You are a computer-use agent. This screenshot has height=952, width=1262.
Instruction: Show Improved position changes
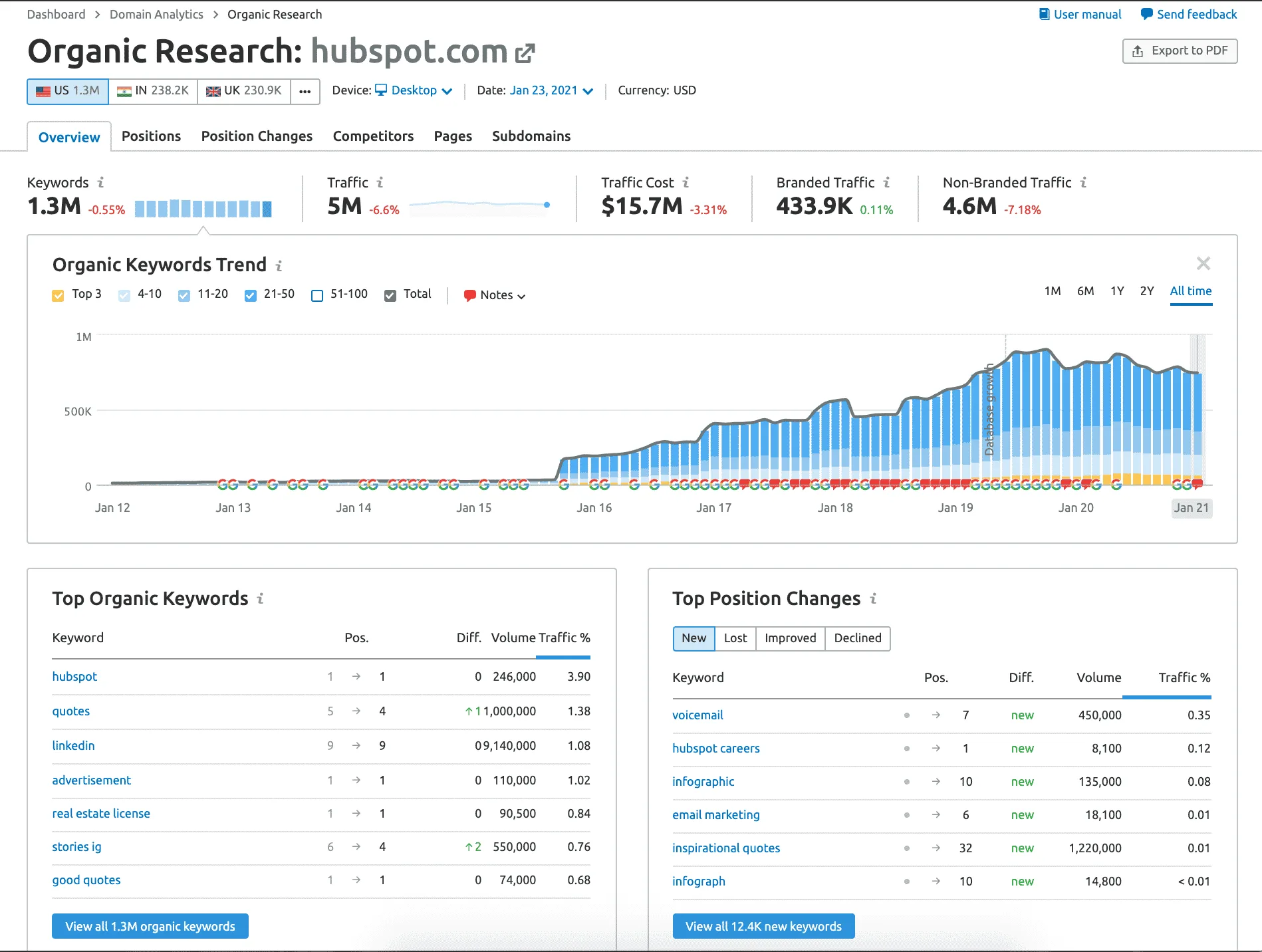pos(791,638)
